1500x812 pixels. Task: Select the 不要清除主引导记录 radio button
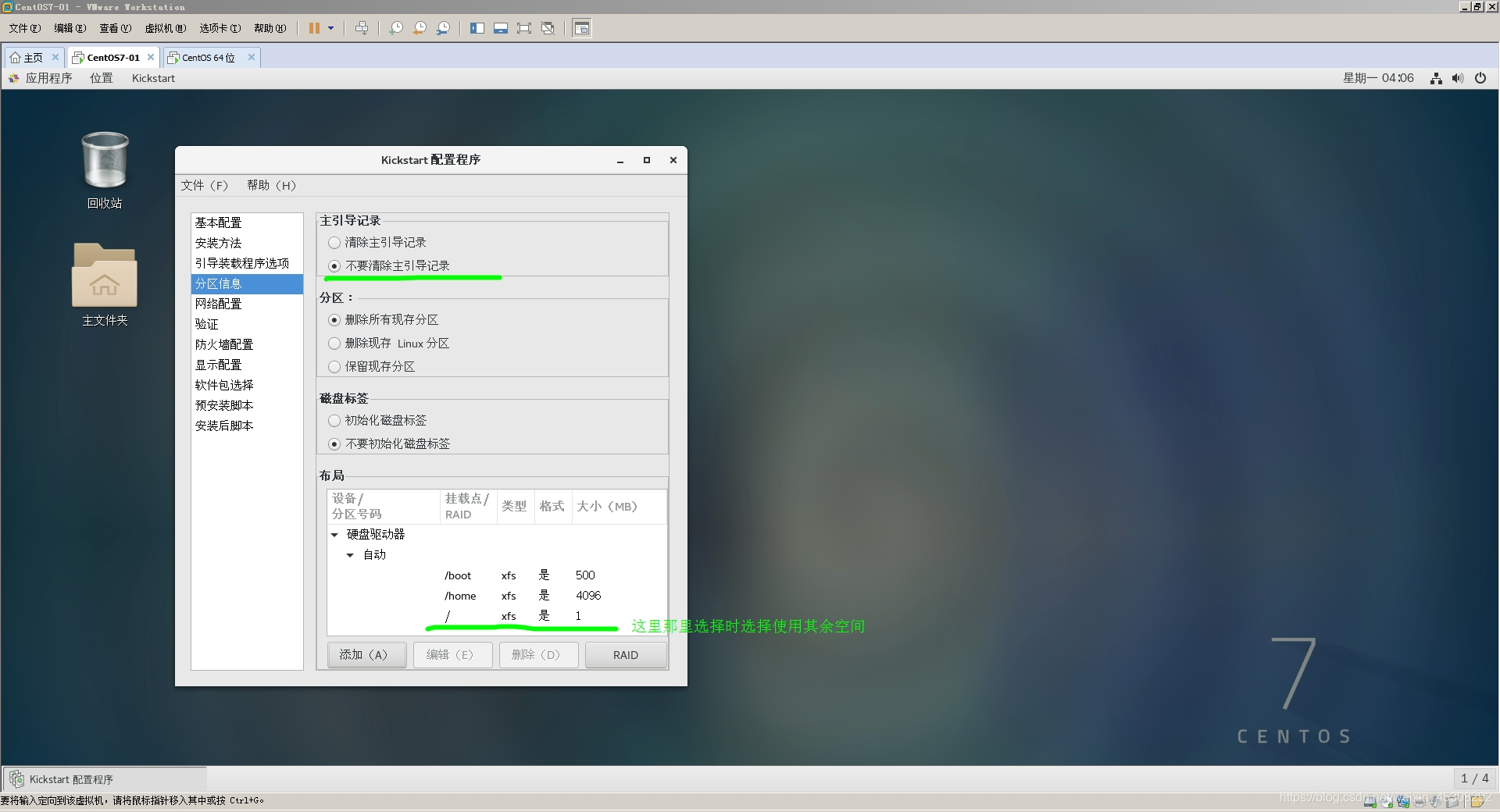coord(334,266)
